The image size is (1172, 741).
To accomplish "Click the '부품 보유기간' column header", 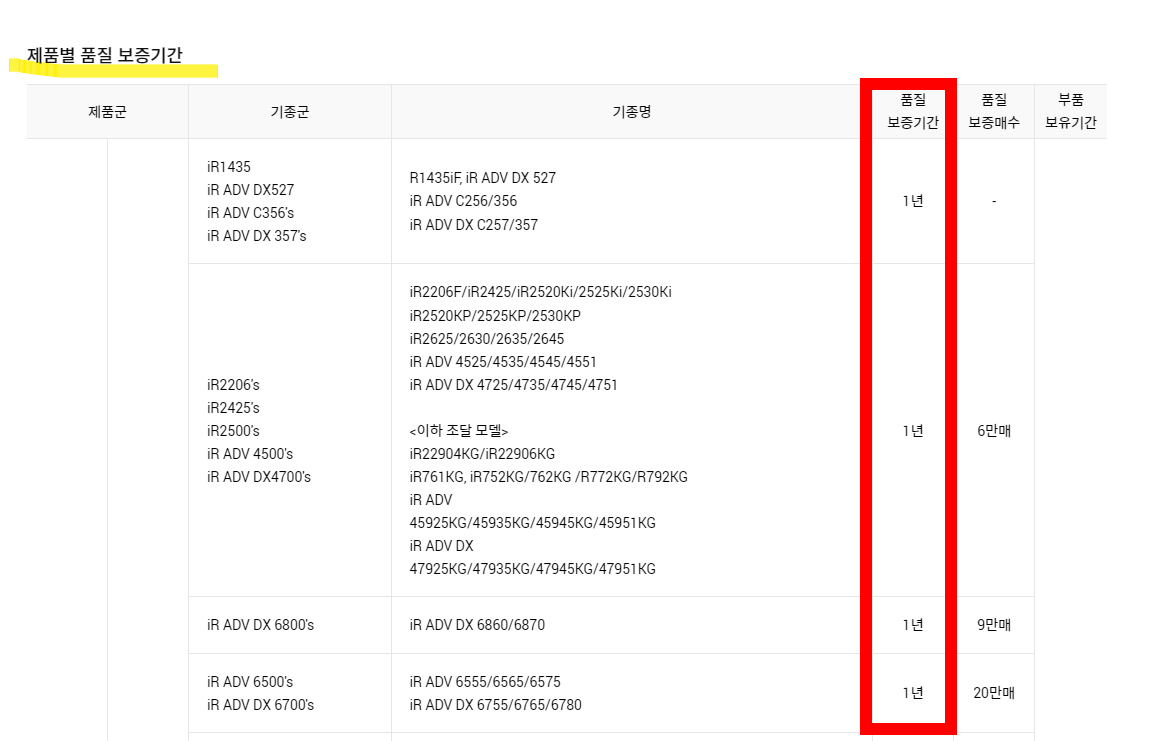I will click(1070, 111).
